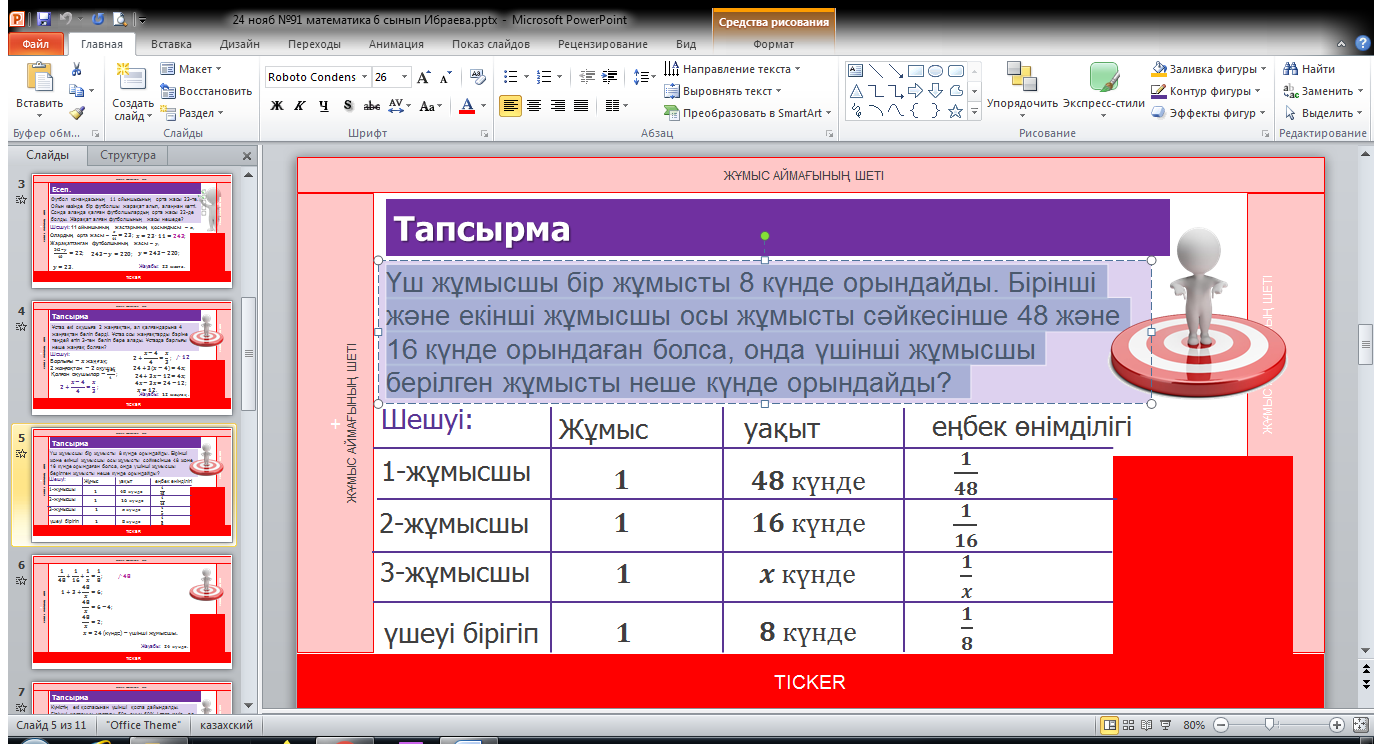Image resolution: width=1382 pixels, height=744 pixels.
Task: Toggle strikethrough abc formatting
Action: click(371, 106)
